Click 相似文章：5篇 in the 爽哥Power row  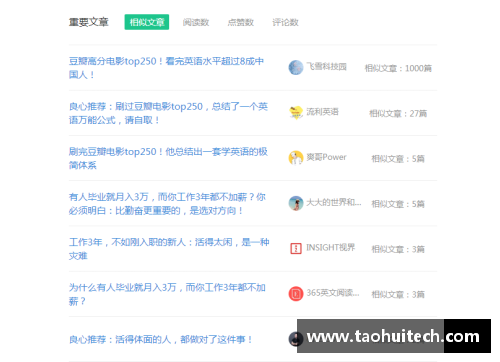tap(398, 159)
